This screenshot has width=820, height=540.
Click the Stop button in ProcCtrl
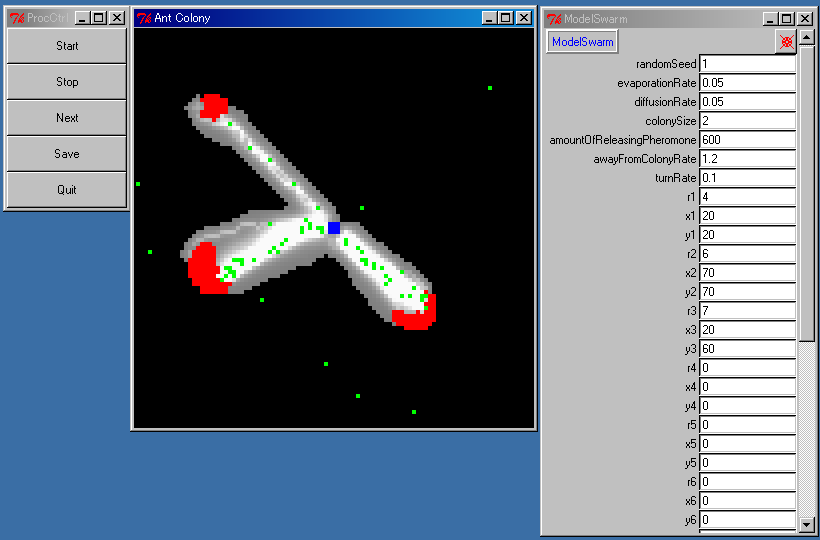point(66,82)
